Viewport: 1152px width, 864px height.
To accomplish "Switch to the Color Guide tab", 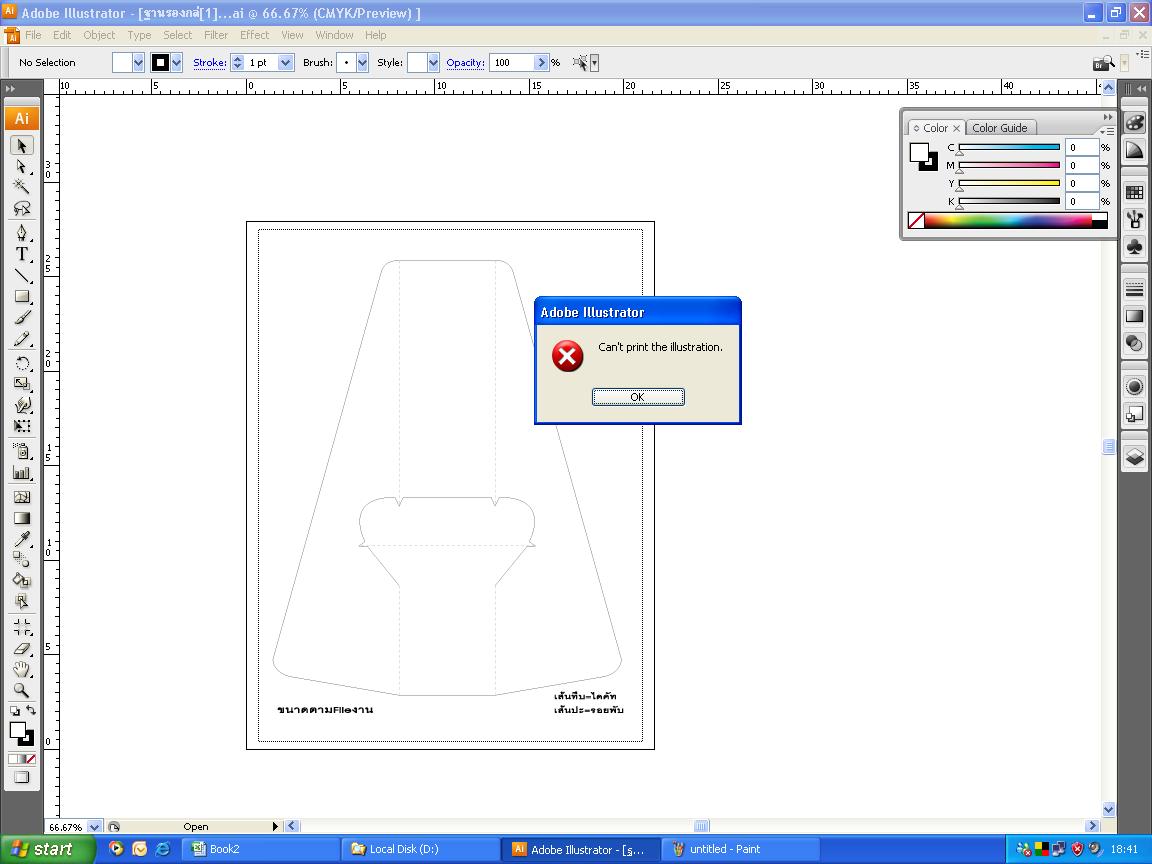I will point(999,128).
